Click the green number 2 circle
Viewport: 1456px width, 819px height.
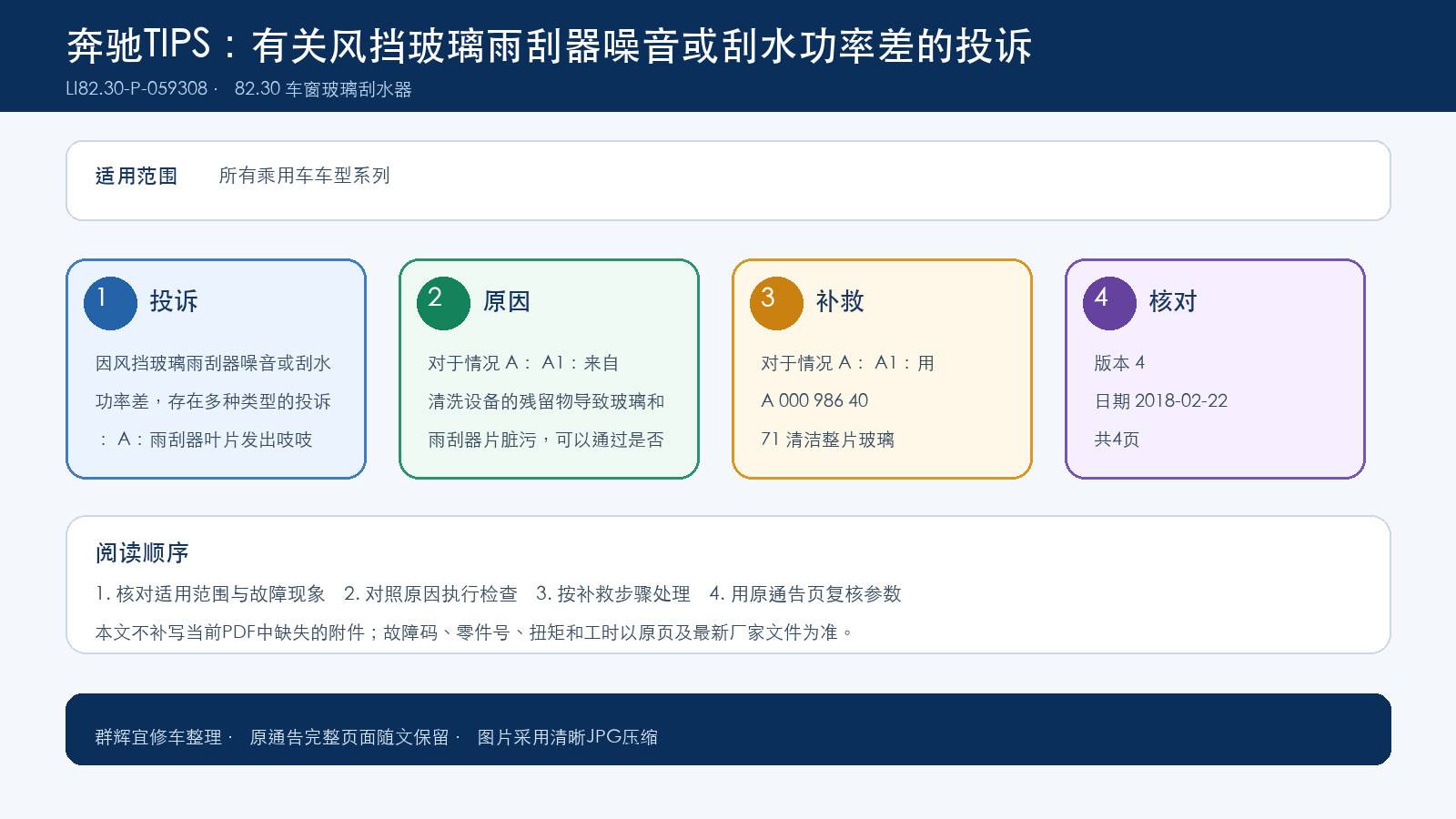[x=443, y=303]
